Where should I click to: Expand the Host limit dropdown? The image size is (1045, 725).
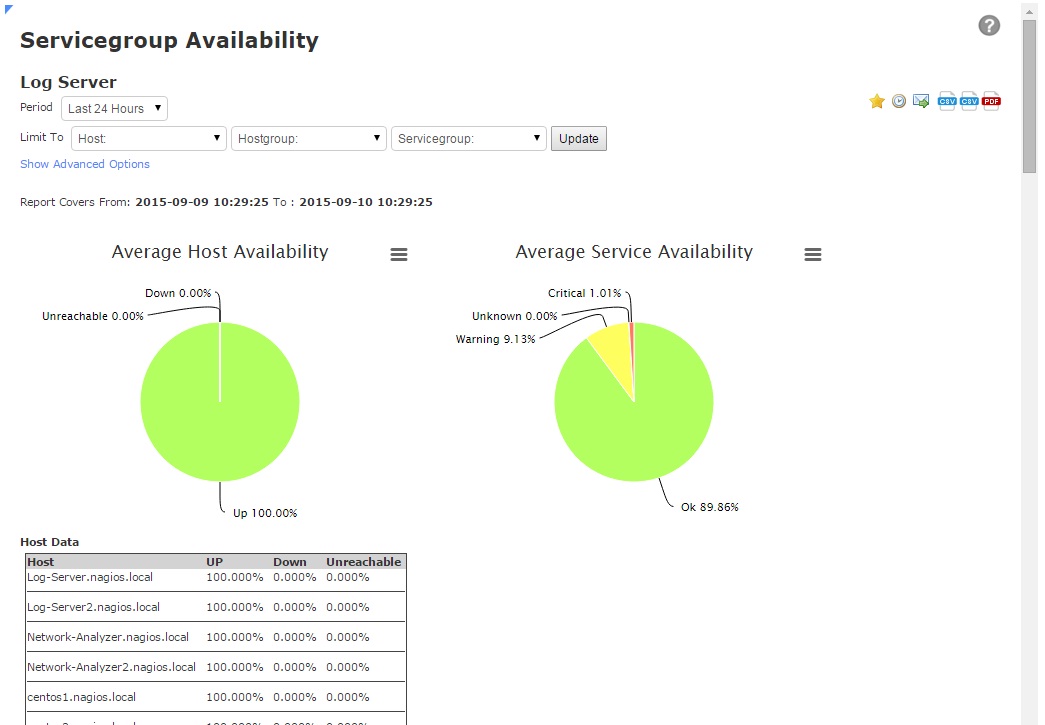point(149,138)
